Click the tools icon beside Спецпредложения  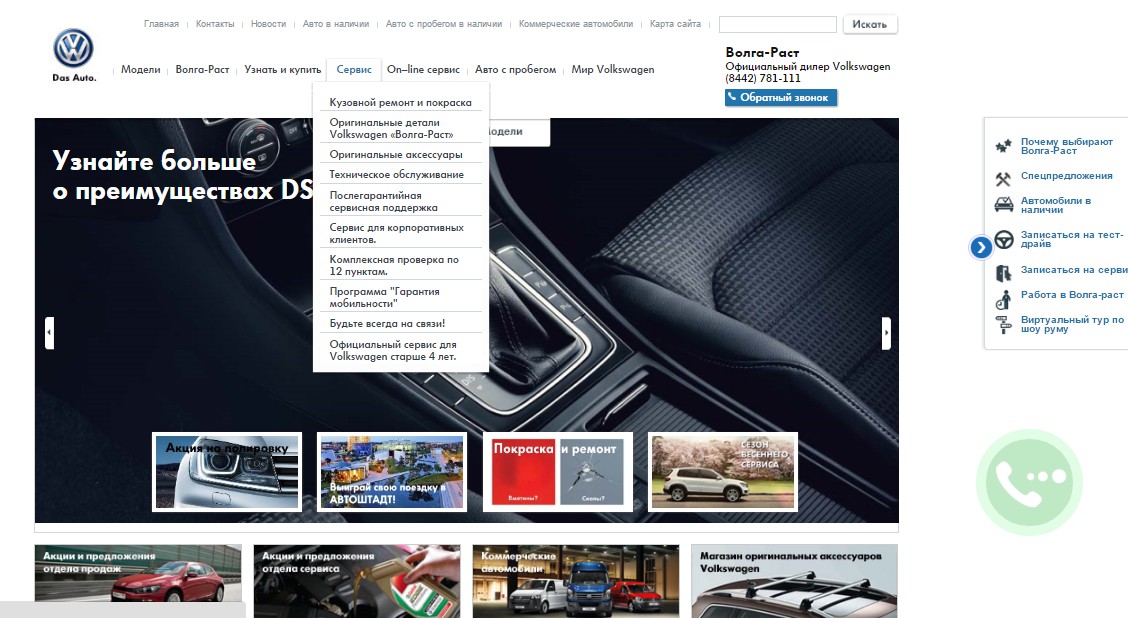[x=1003, y=178]
